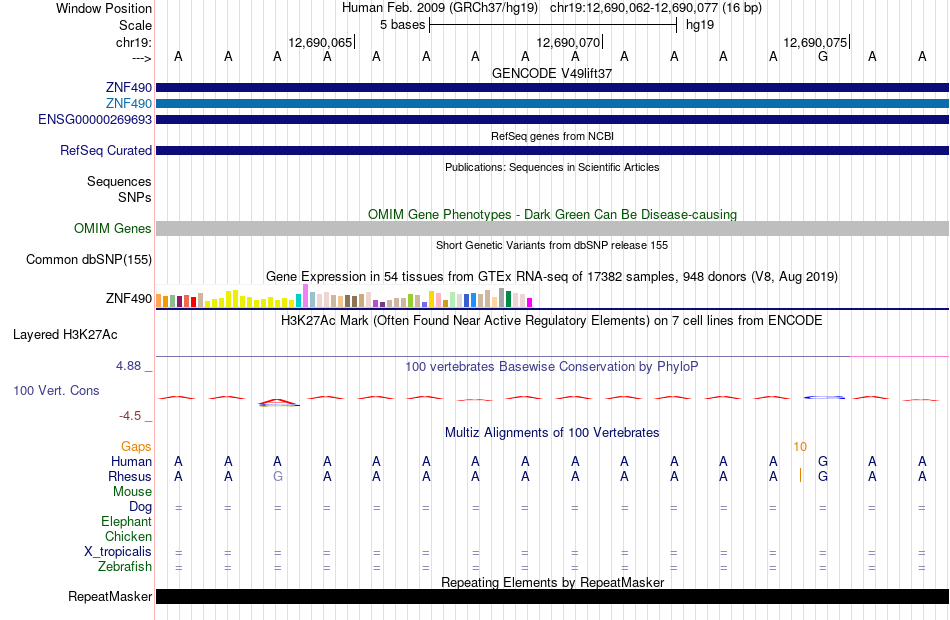Click the Sequences track label
950x620 pixels.
[119, 182]
